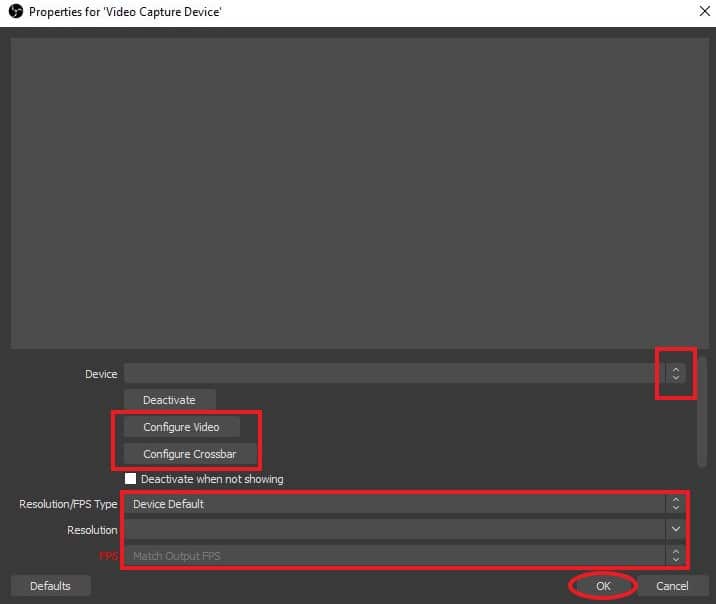Click the chevron at the Resolution field's end
This screenshot has height=604, width=716.
click(677, 529)
